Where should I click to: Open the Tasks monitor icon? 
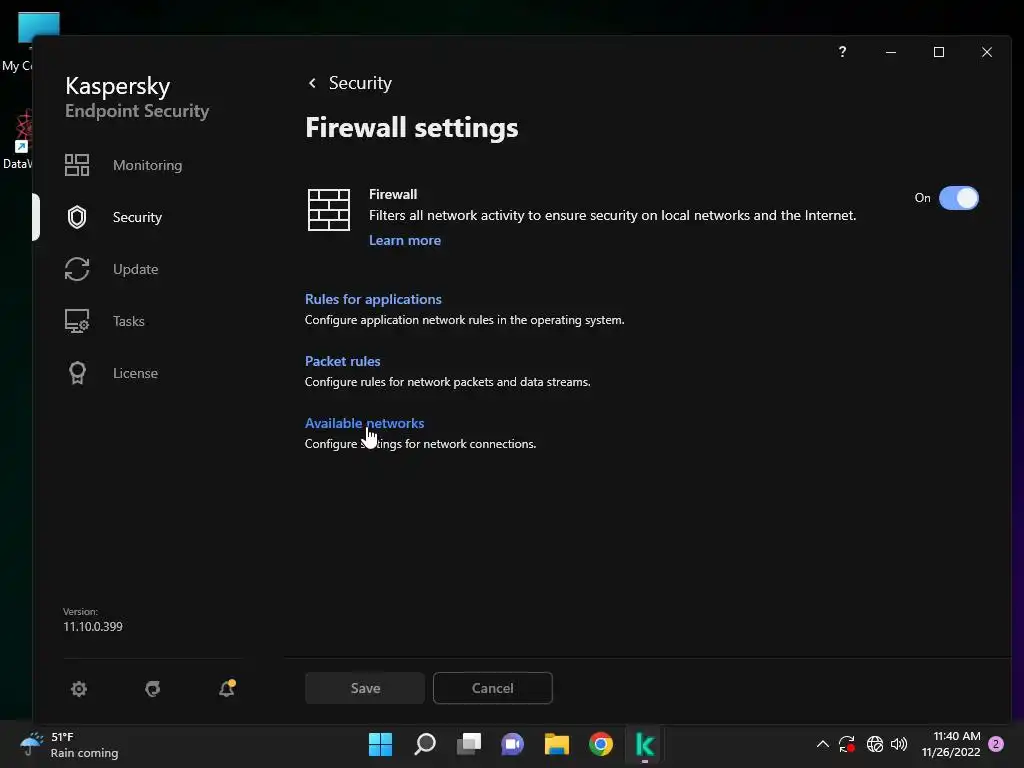click(x=77, y=321)
